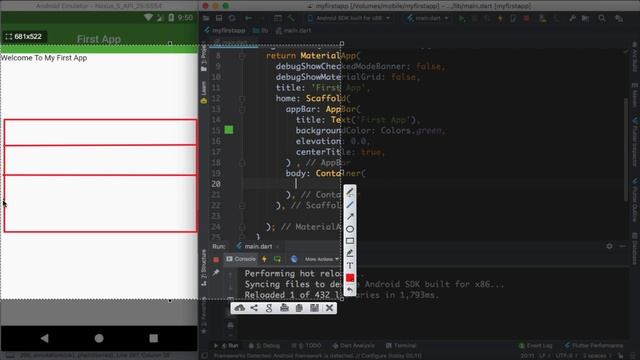Viewport: 640px width, 360px height.
Task: Collapse the fold marker at line 22
Action: [242, 205]
